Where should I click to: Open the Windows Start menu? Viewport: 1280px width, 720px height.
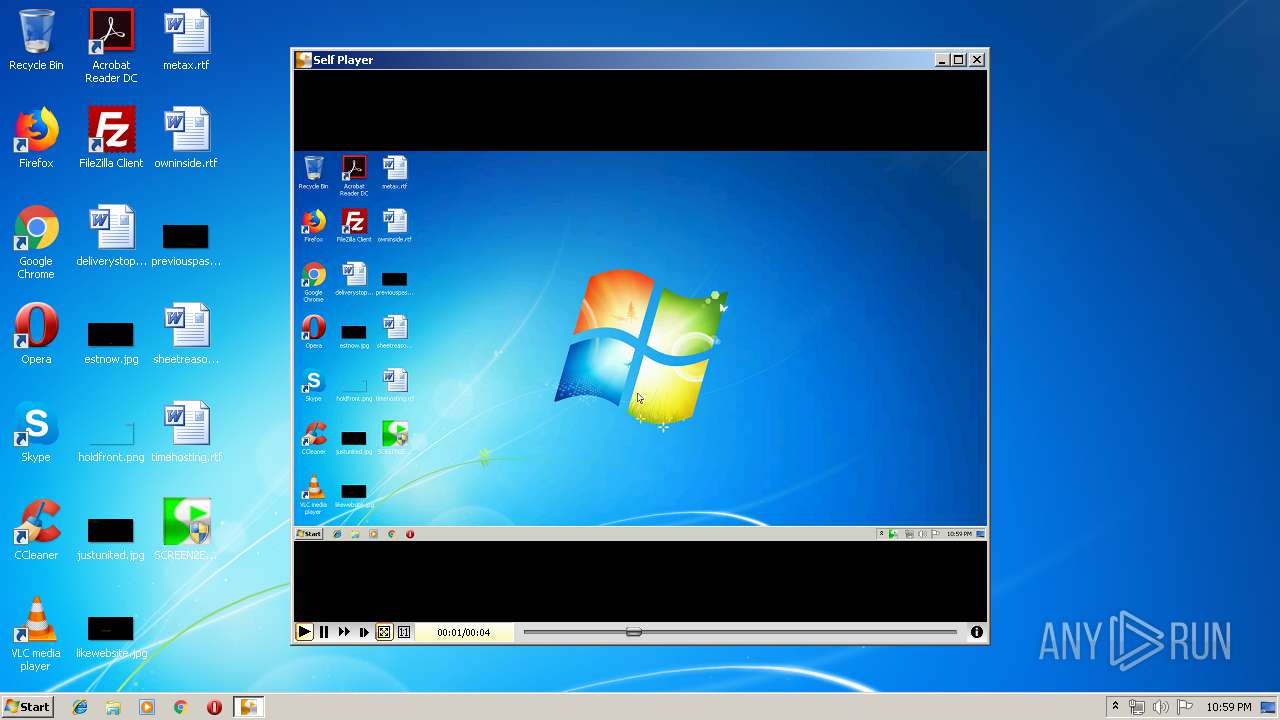tap(27, 706)
